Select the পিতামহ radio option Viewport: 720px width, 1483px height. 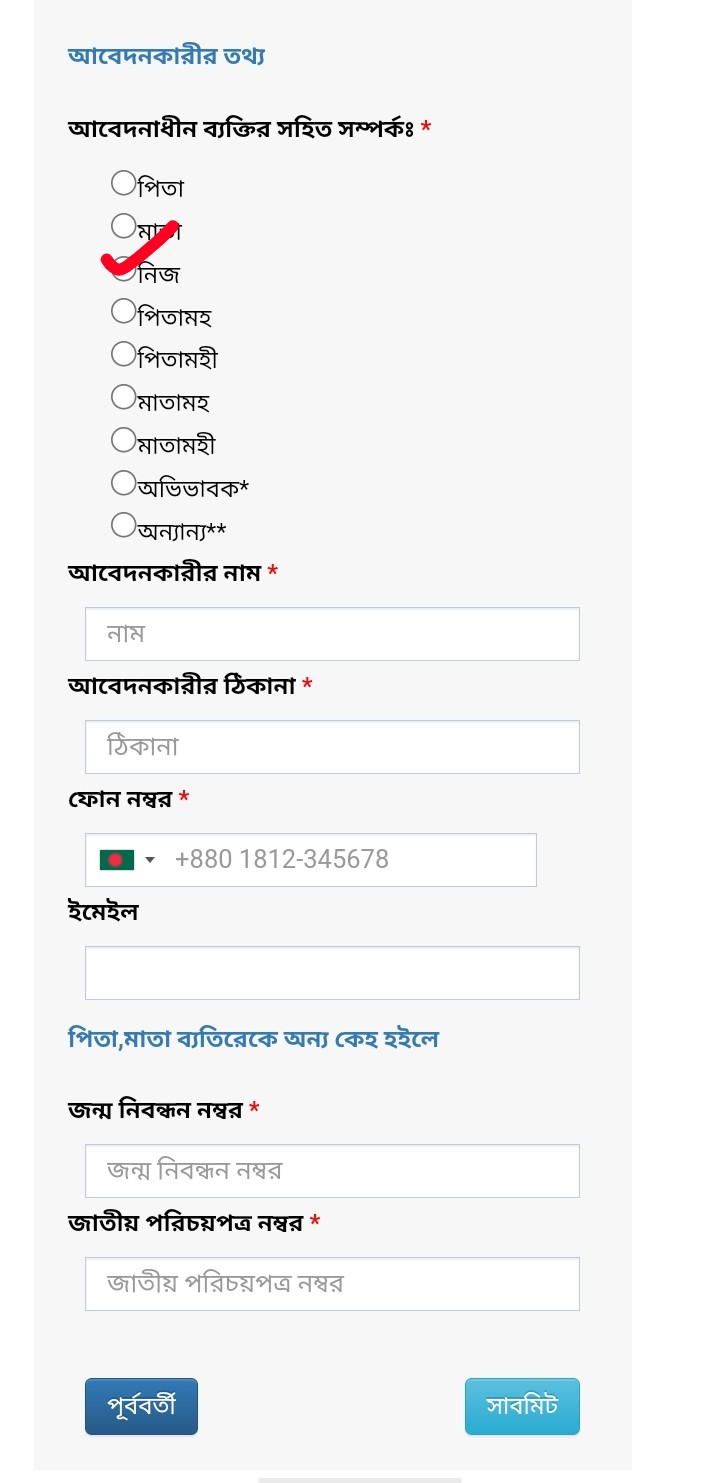click(x=123, y=311)
